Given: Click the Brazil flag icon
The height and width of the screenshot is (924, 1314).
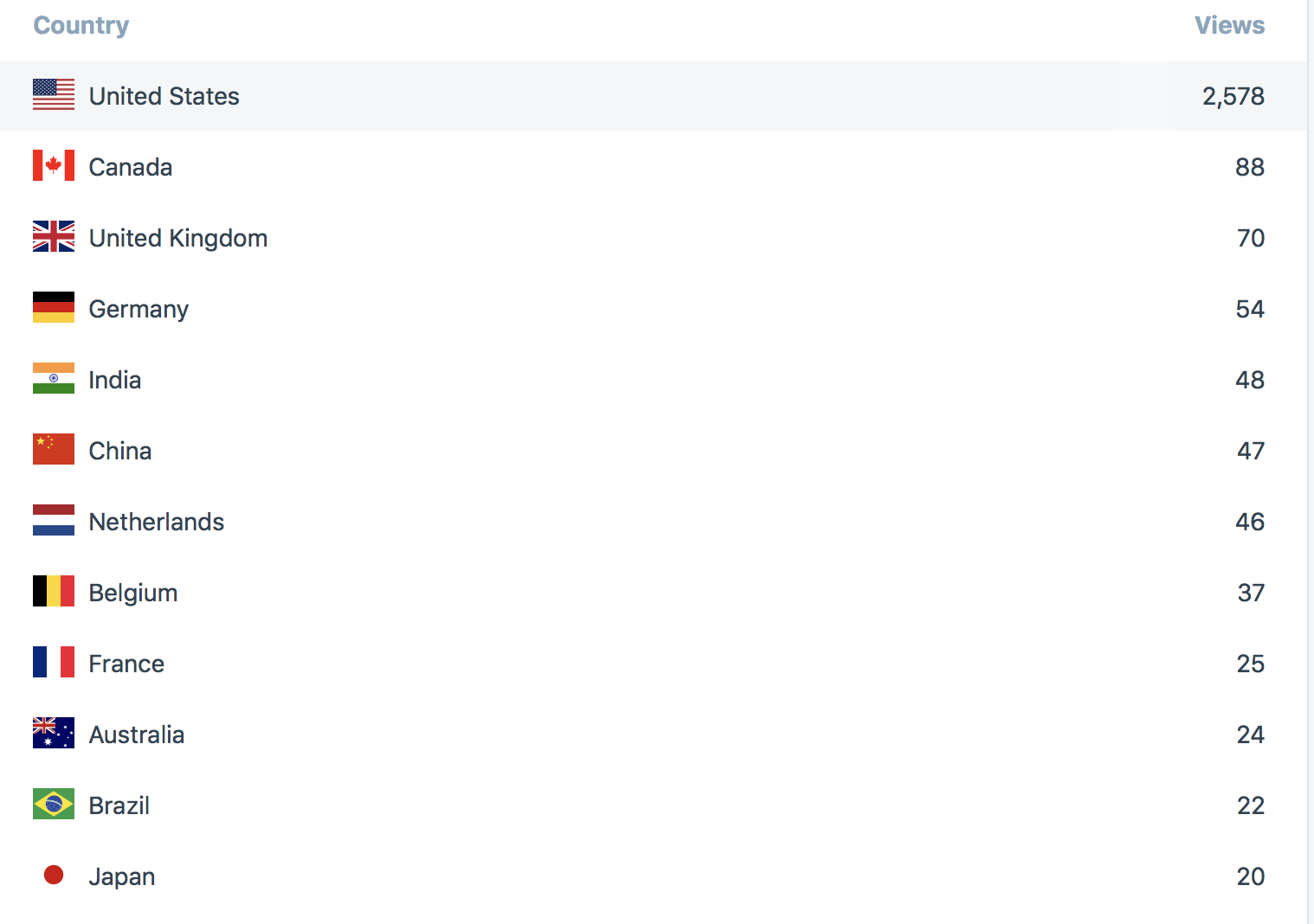Looking at the screenshot, I should point(54,805).
